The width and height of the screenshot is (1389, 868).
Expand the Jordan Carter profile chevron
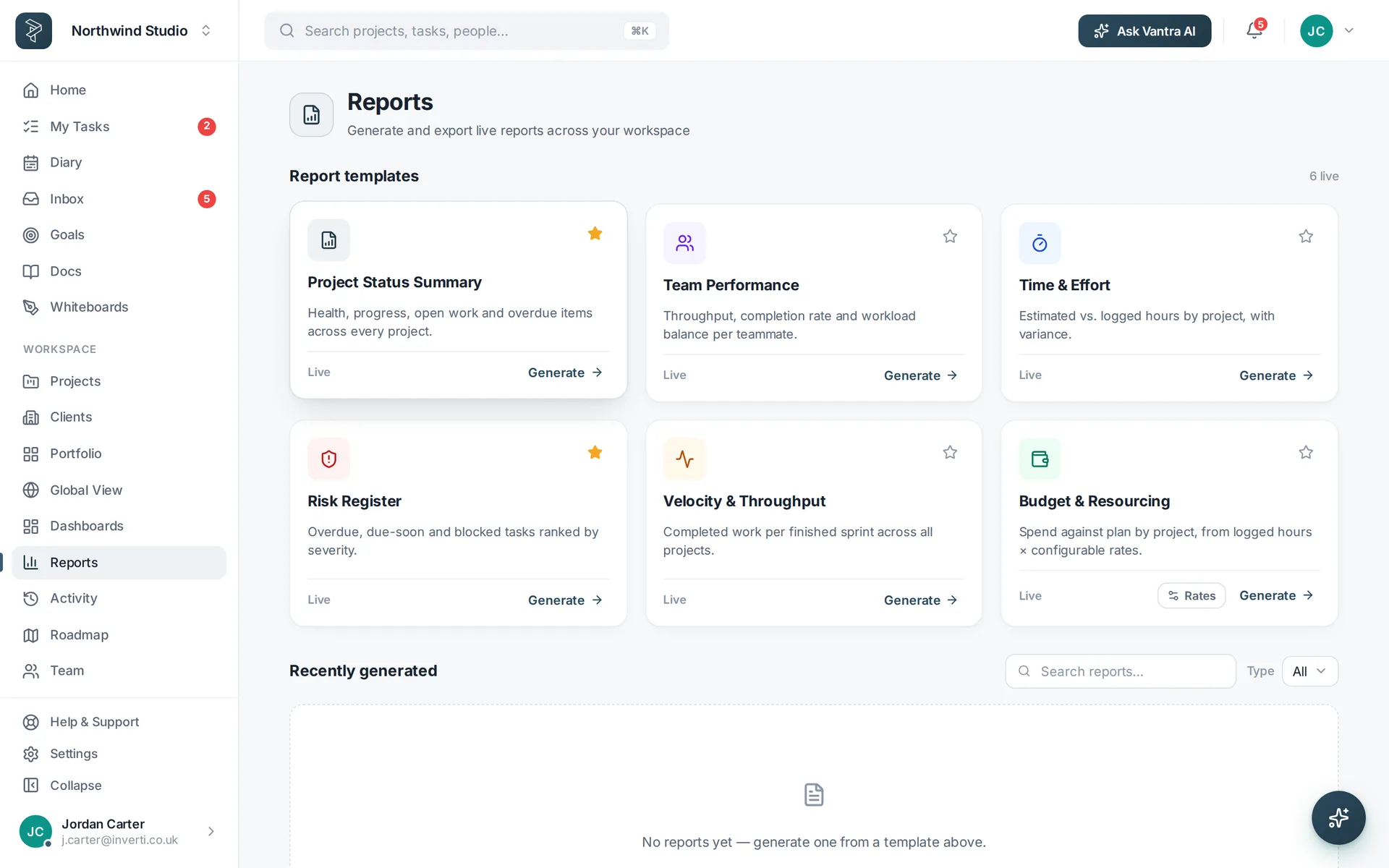point(211,831)
